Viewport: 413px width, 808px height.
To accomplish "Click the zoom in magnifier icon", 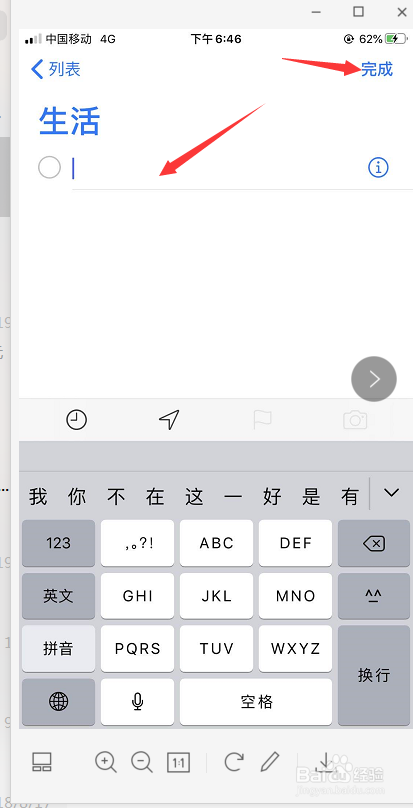I will (106, 762).
